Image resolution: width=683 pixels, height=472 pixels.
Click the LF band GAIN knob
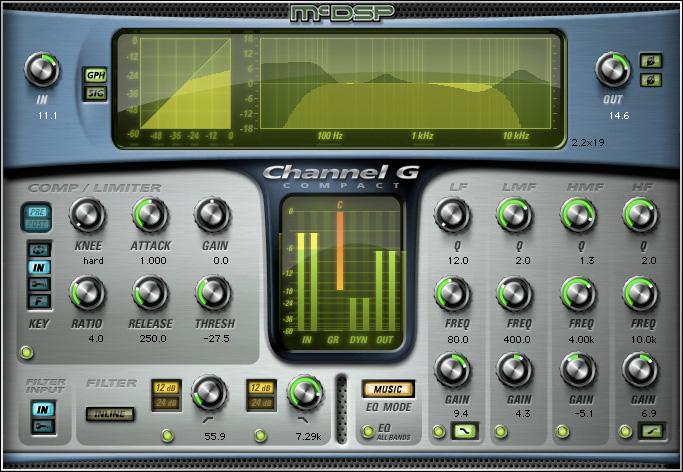[x=453, y=370]
